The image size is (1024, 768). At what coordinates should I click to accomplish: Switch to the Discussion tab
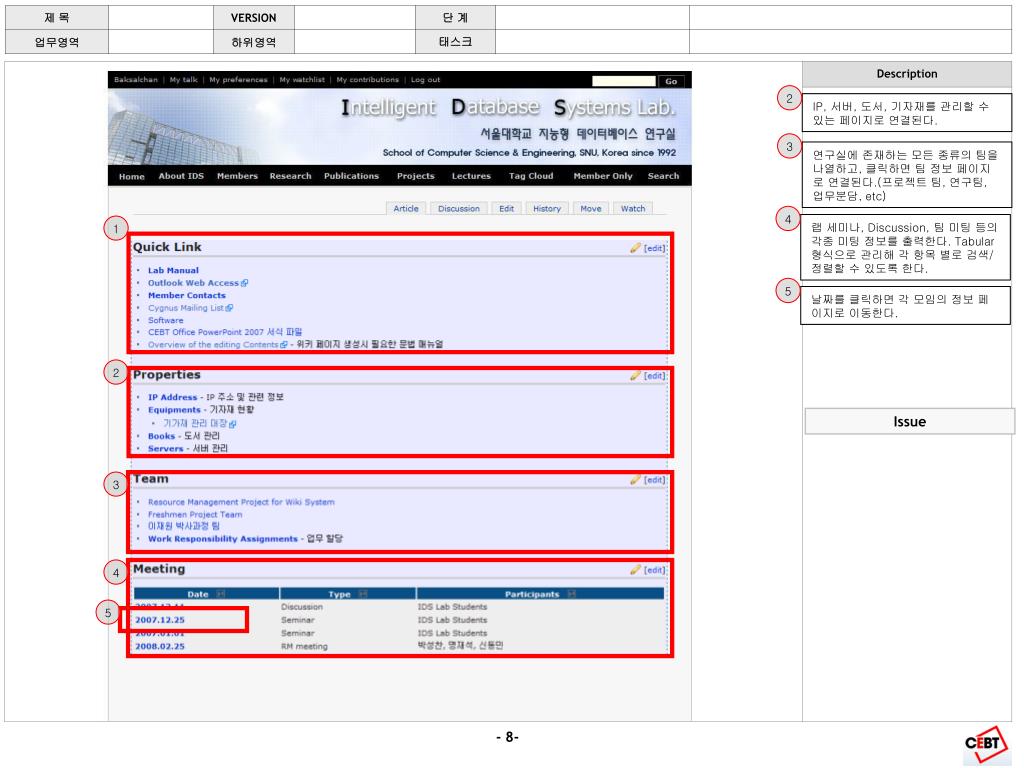pos(458,208)
